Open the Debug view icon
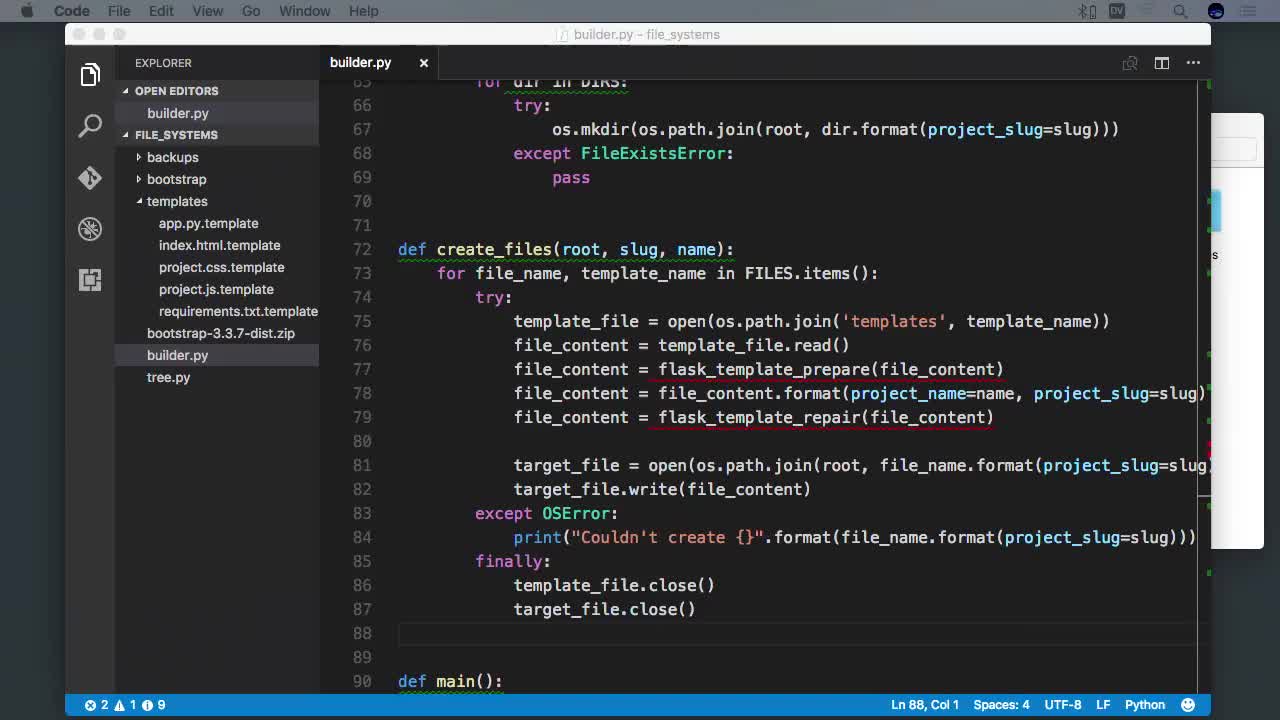Viewport: 1280px width, 720px height. [x=90, y=229]
